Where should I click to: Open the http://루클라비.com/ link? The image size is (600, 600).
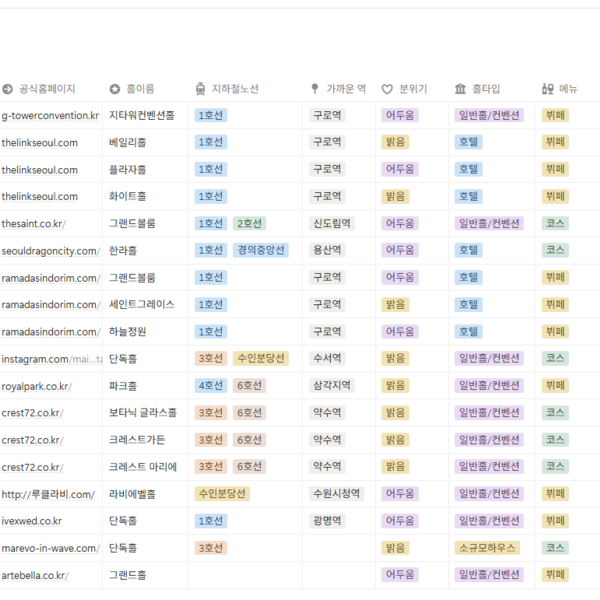(x=48, y=494)
